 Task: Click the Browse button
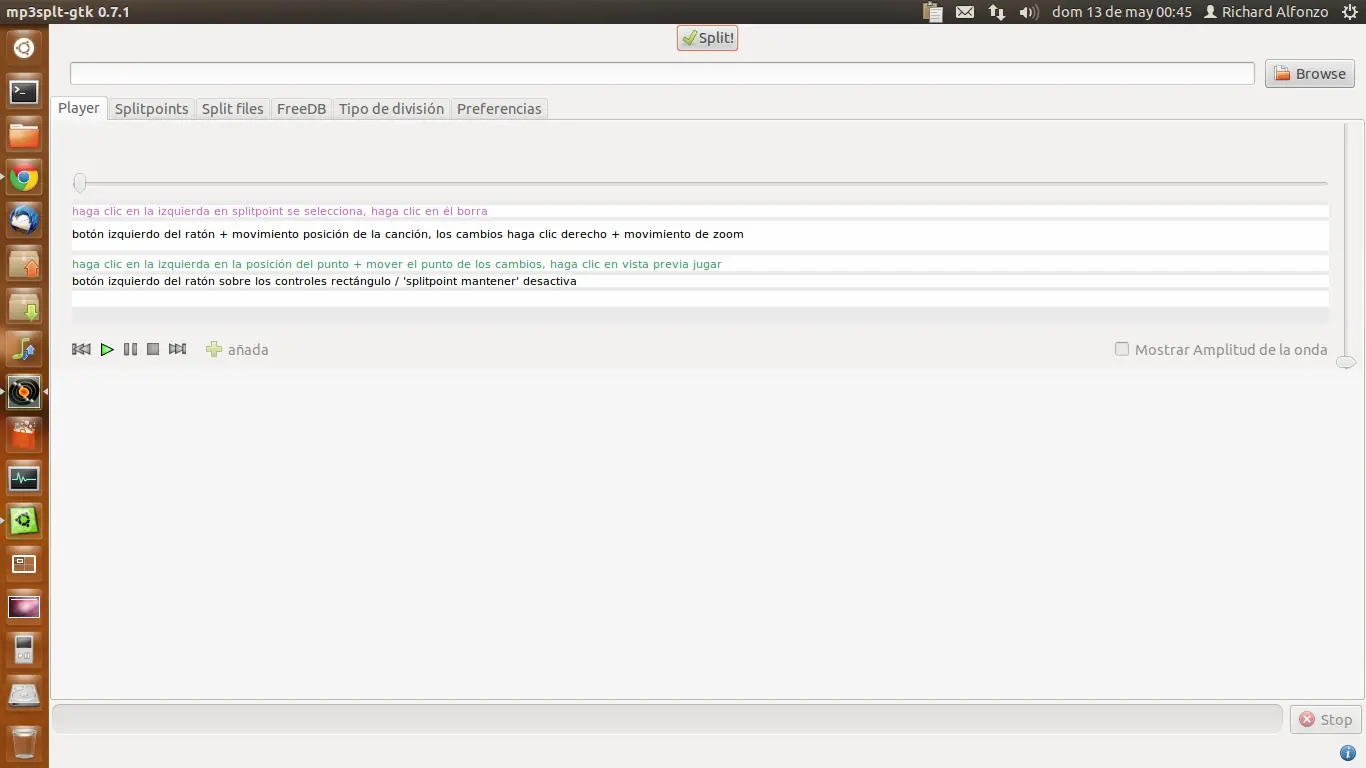pos(1310,73)
